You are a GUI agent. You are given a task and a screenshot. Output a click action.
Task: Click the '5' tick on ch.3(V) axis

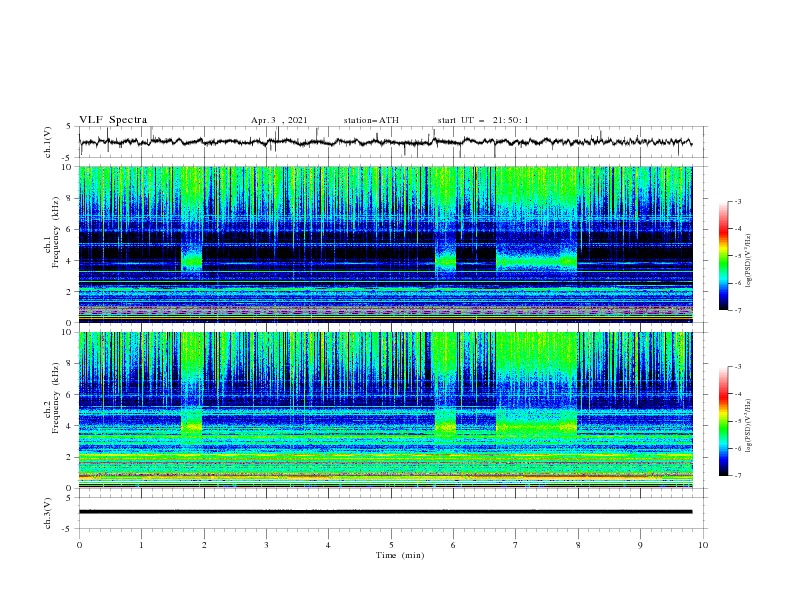pyautogui.click(x=70, y=498)
